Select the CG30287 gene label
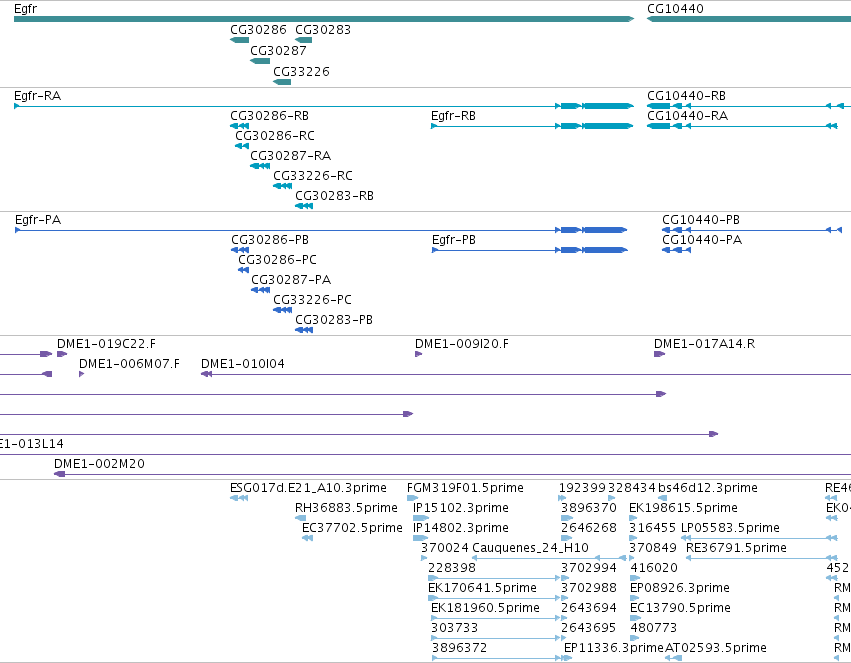 tap(278, 51)
